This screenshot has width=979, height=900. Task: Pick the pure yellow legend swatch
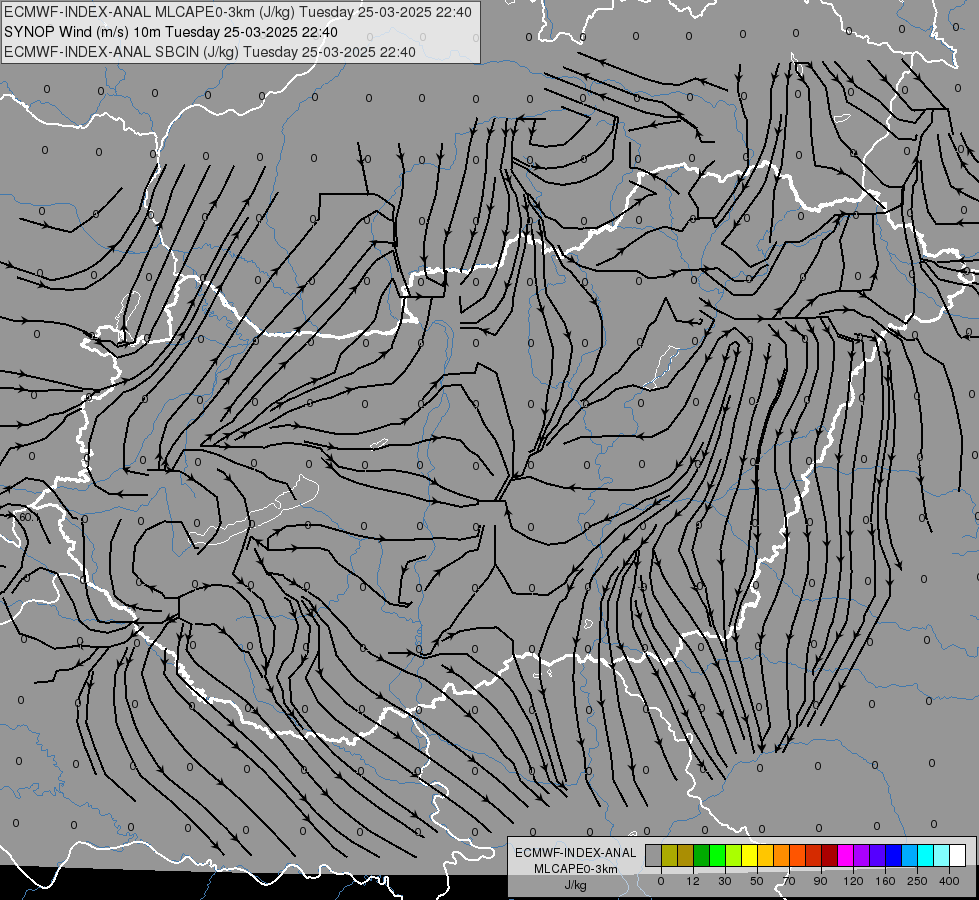[x=749, y=855]
